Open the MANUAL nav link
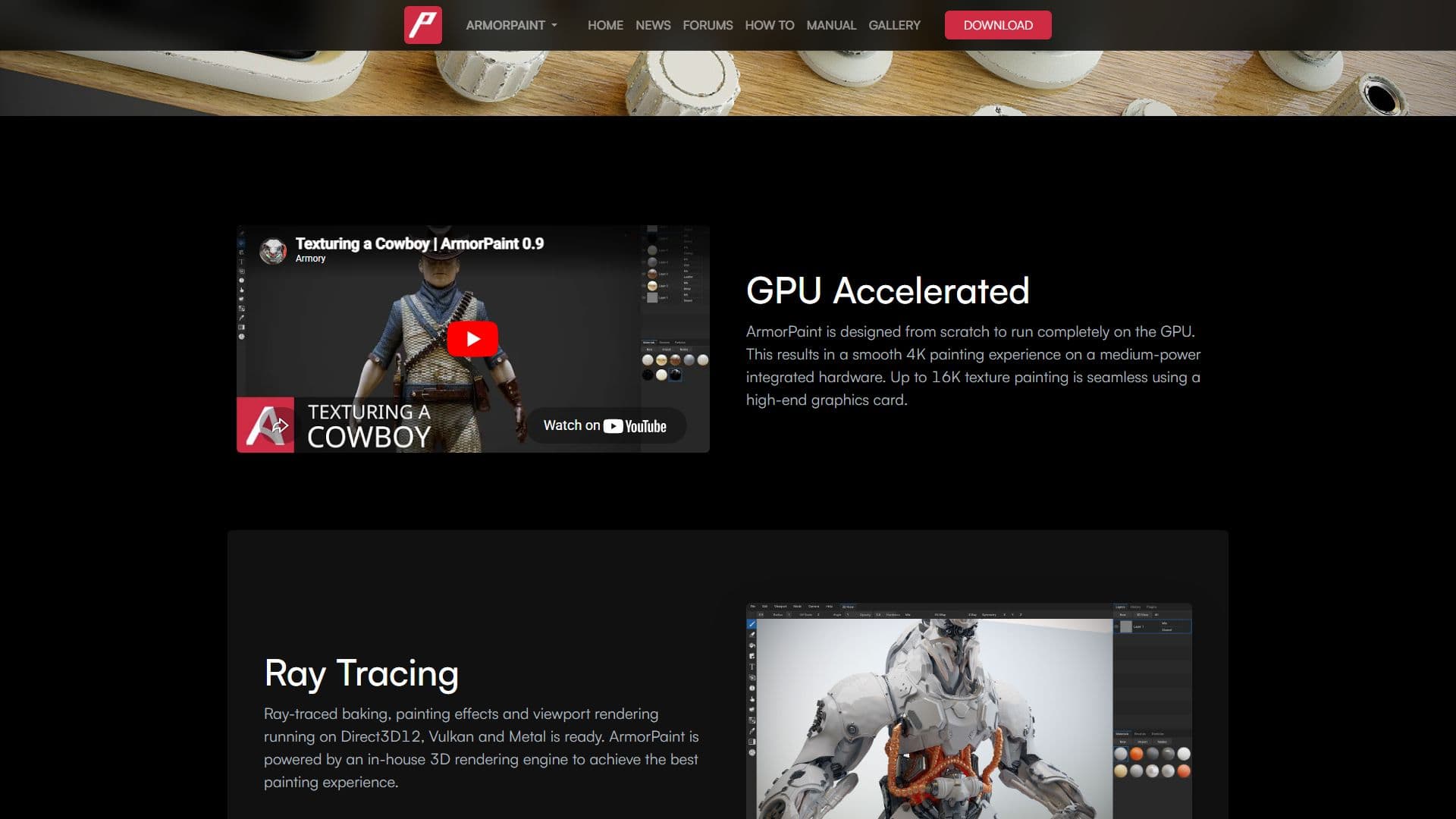Viewport: 1456px width, 819px height. (x=831, y=25)
